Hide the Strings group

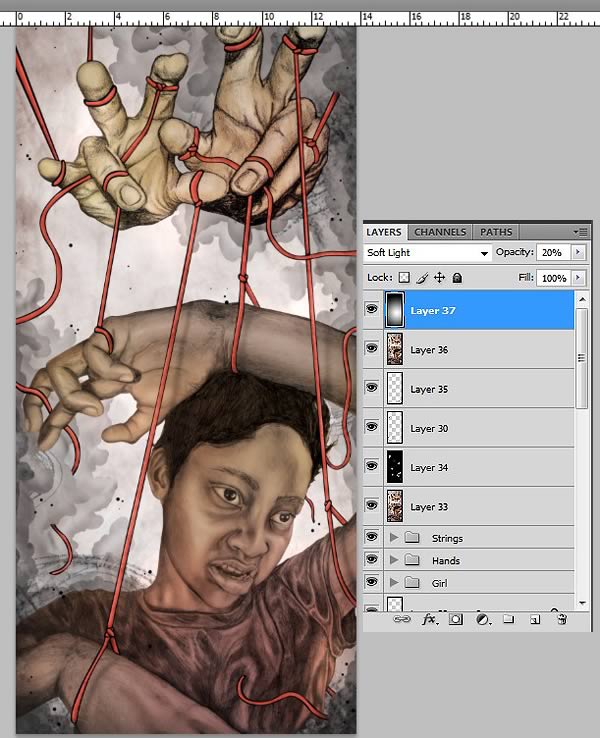[372, 537]
